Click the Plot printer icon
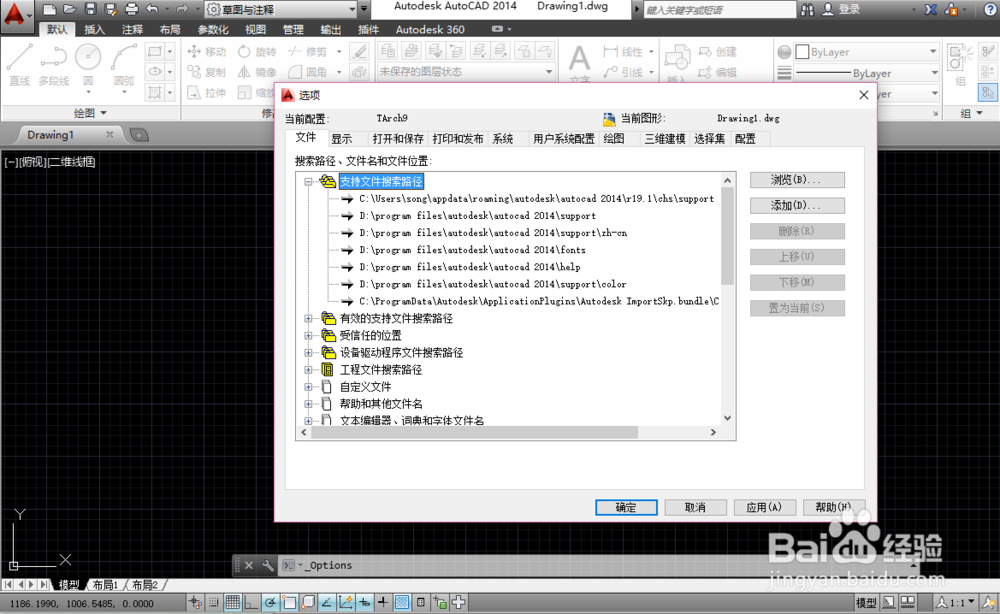The height and width of the screenshot is (614, 1000). 131,9
